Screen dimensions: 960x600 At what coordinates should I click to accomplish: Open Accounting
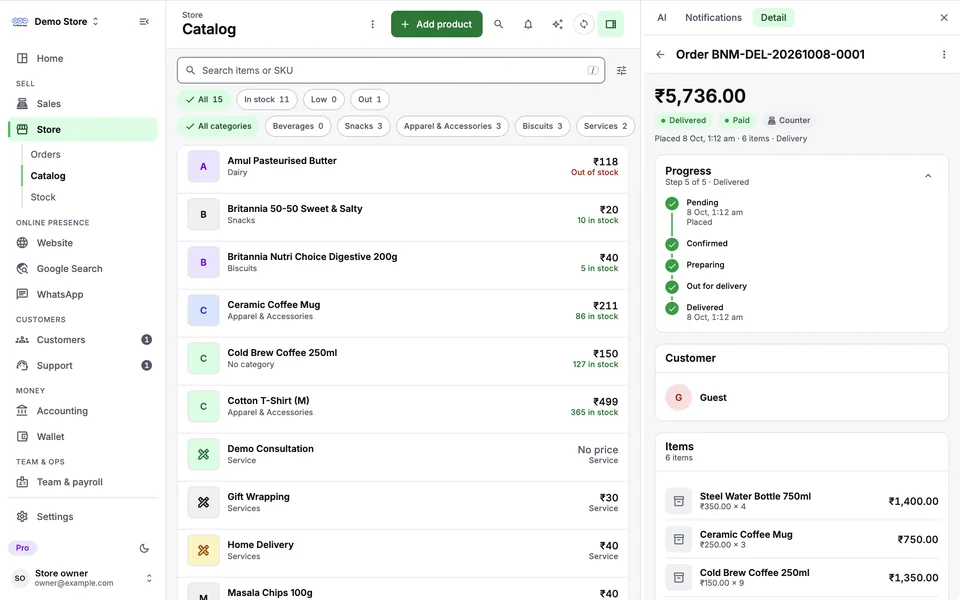tap(83, 410)
